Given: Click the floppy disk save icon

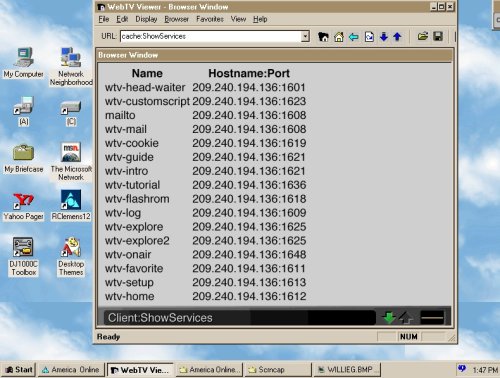Looking at the screenshot, I should tap(438, 36).
